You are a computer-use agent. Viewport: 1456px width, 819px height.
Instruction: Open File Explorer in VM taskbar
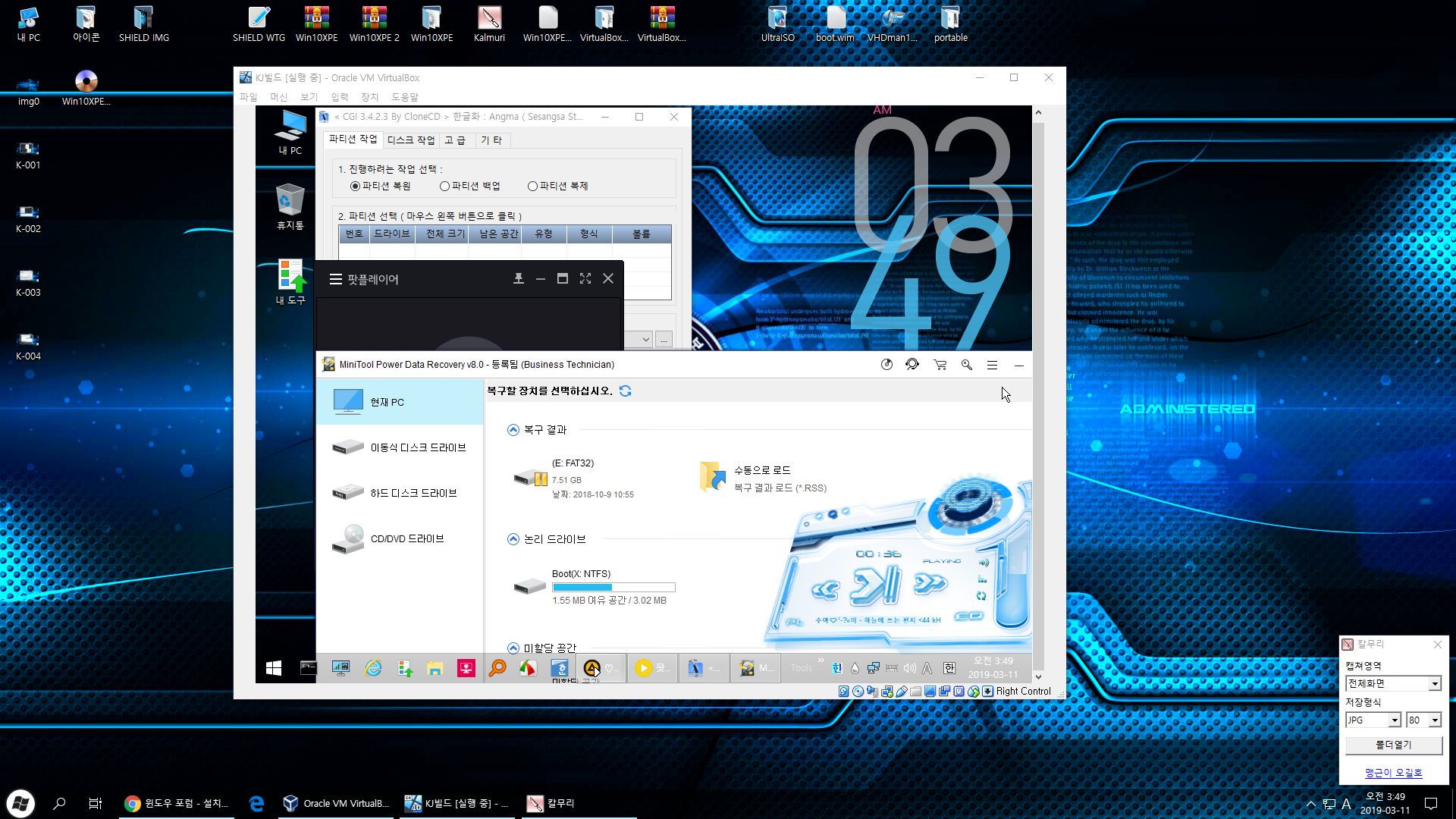tap(435, 668)
